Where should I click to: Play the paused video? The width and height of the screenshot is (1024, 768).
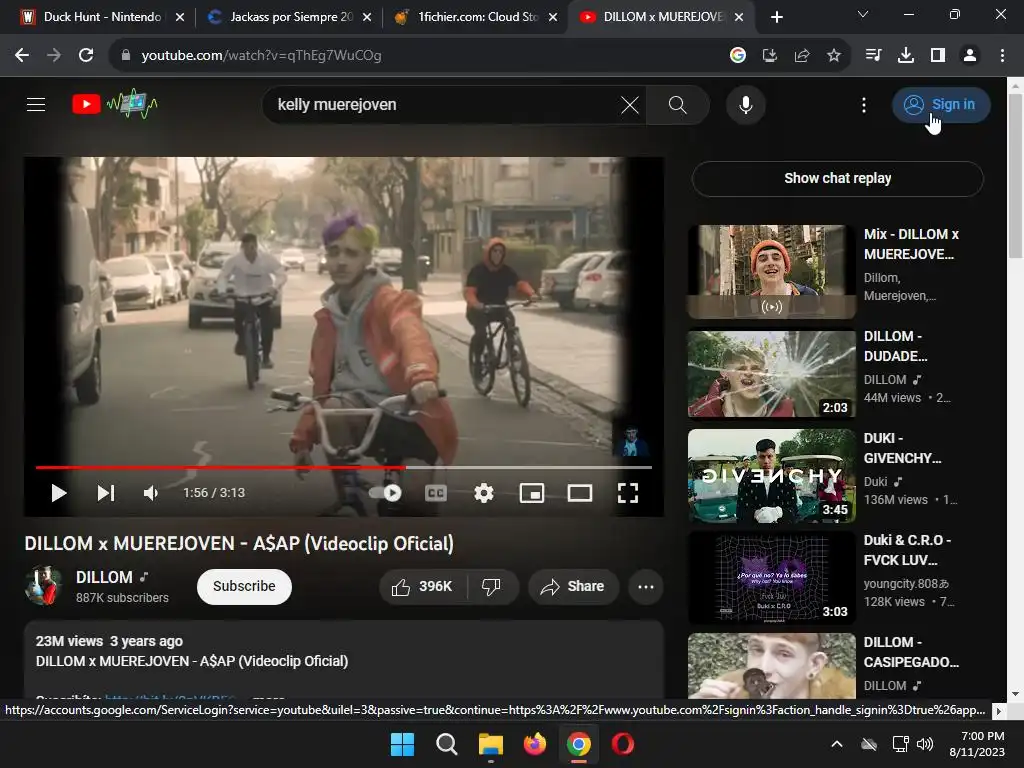coord(59,493)
